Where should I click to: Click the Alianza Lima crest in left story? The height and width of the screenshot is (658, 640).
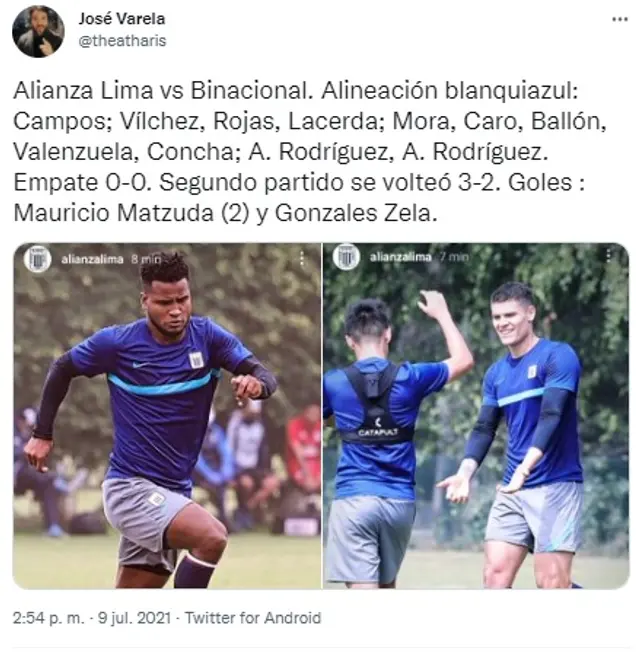coord(38,259)
